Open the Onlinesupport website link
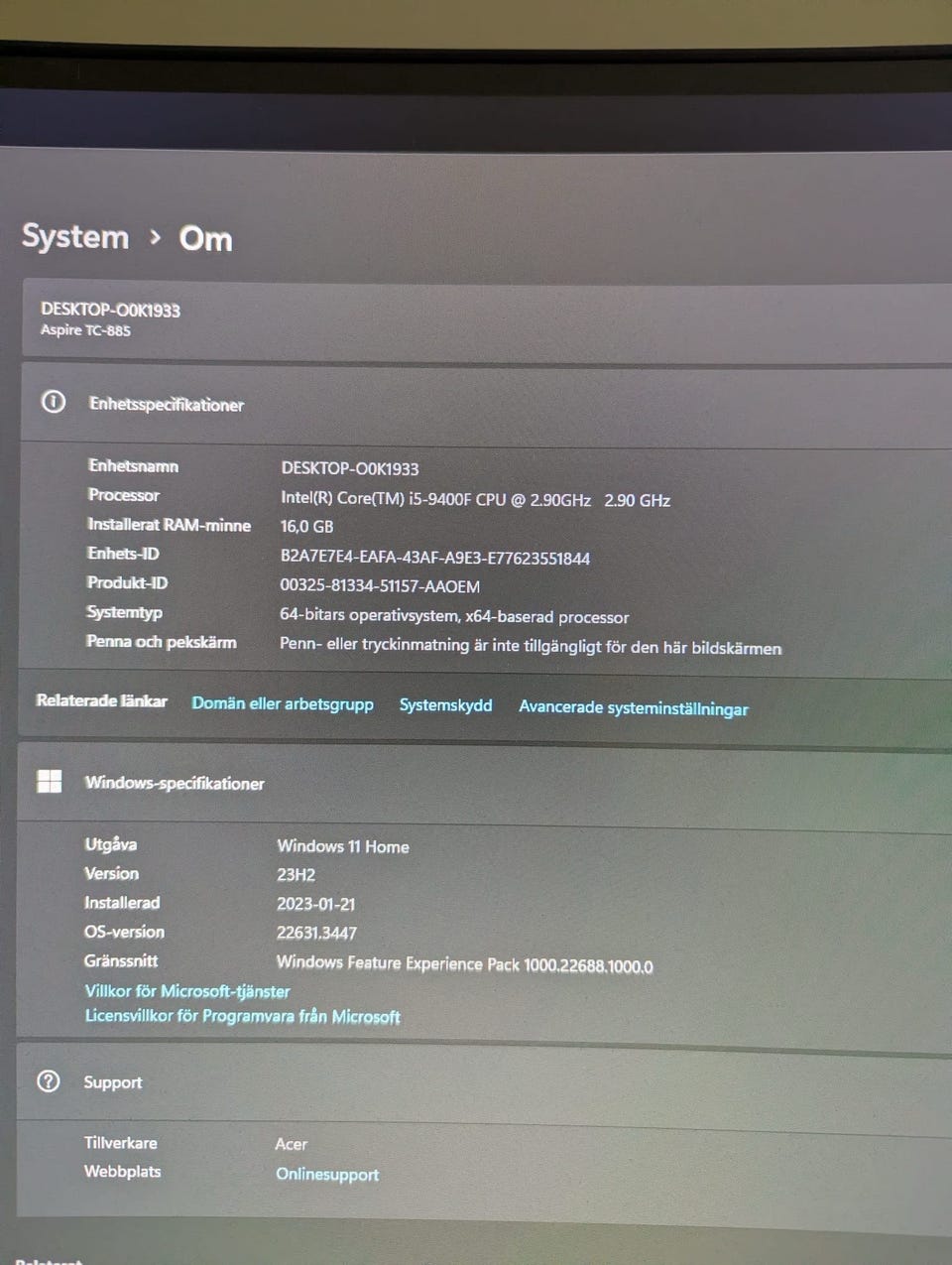952x1265 pixels. [x=327, y=1174]
